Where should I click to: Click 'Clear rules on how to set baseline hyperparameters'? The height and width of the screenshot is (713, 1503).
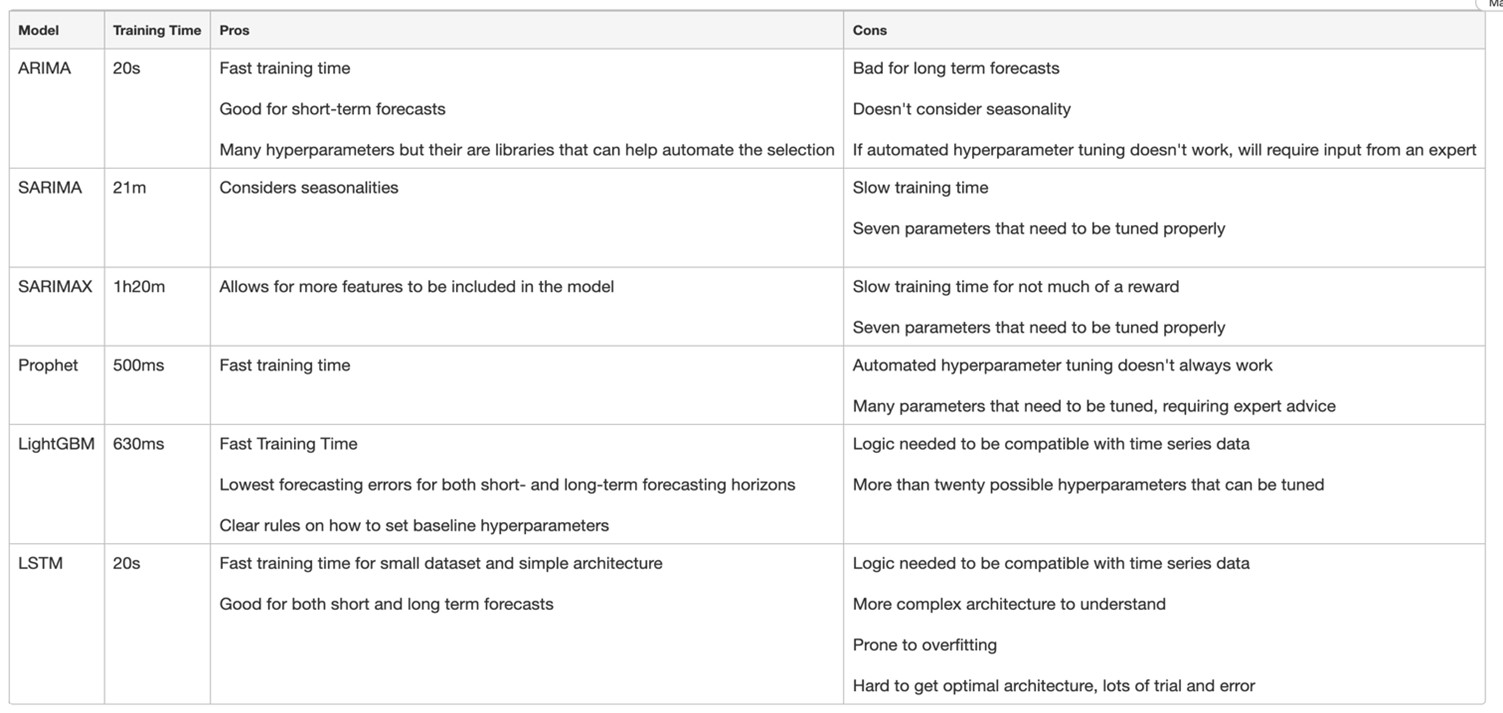pos(414,525)
